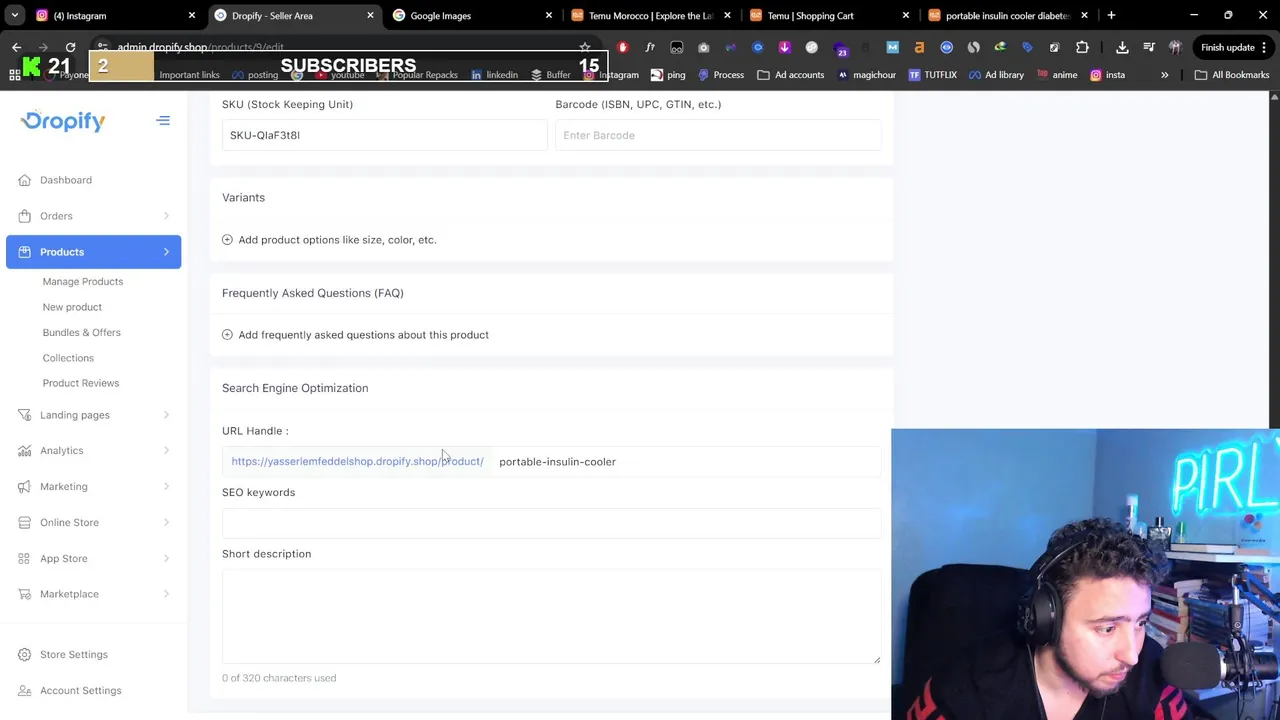Image resolution: width=1280 pixels, height=720 pixels.
Task: Click the Online Store icon
Action: (x=24, y=523)
